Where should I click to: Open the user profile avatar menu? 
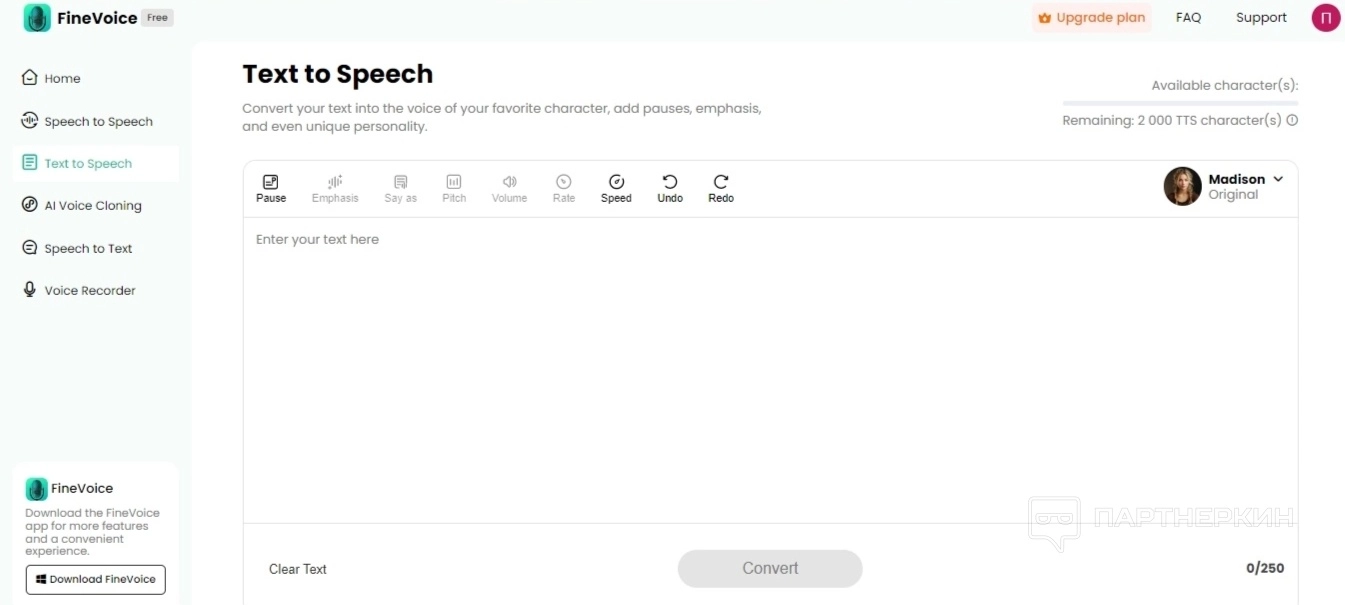point(1325,18)
